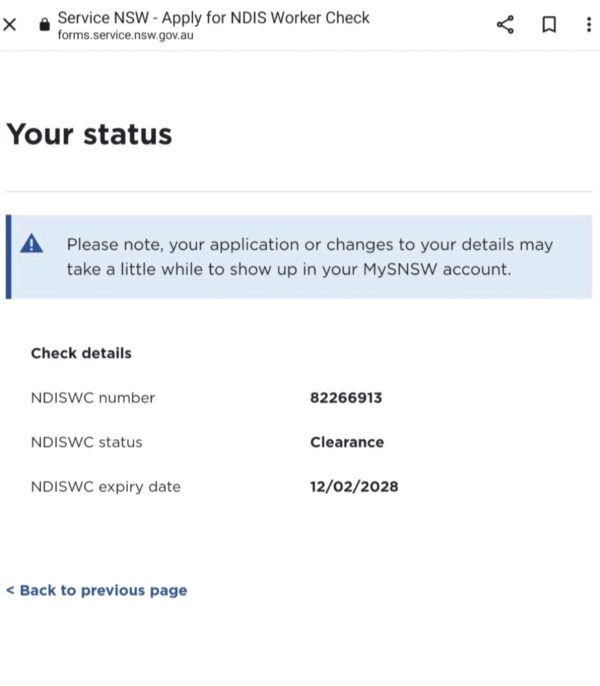Click the 'NDISWC expiry date' label

105,487
